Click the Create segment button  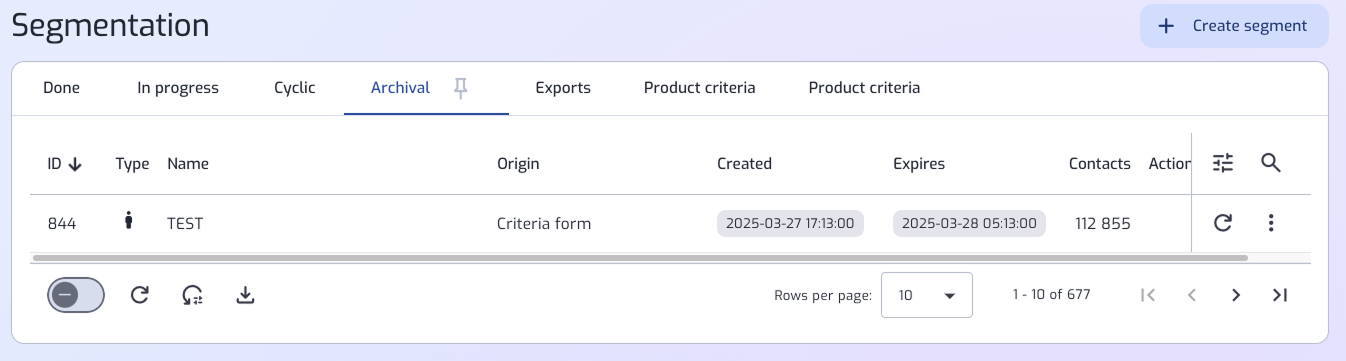tap(1234, 26)
